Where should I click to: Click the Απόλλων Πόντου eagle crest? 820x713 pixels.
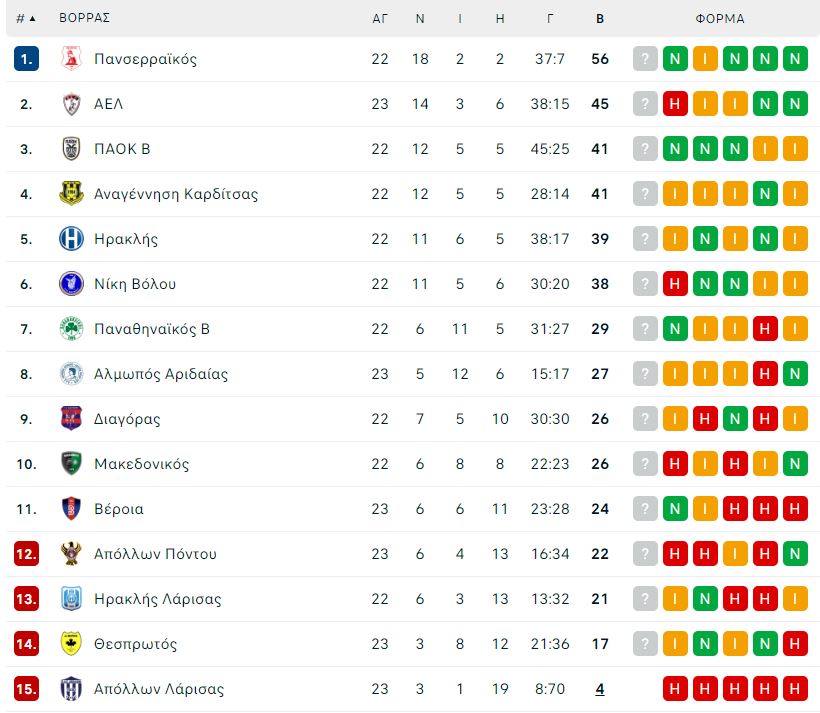[x=72, y=553]
